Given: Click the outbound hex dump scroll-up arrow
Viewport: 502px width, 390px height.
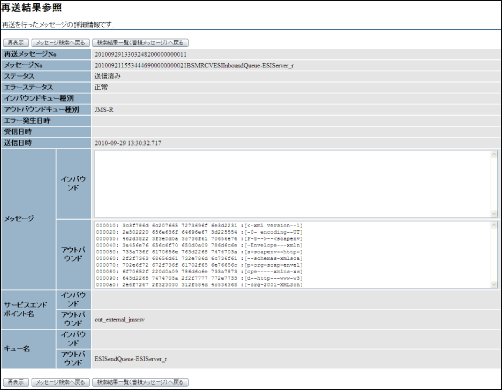Looking at the screenshot, I should (x=494, y=225).
